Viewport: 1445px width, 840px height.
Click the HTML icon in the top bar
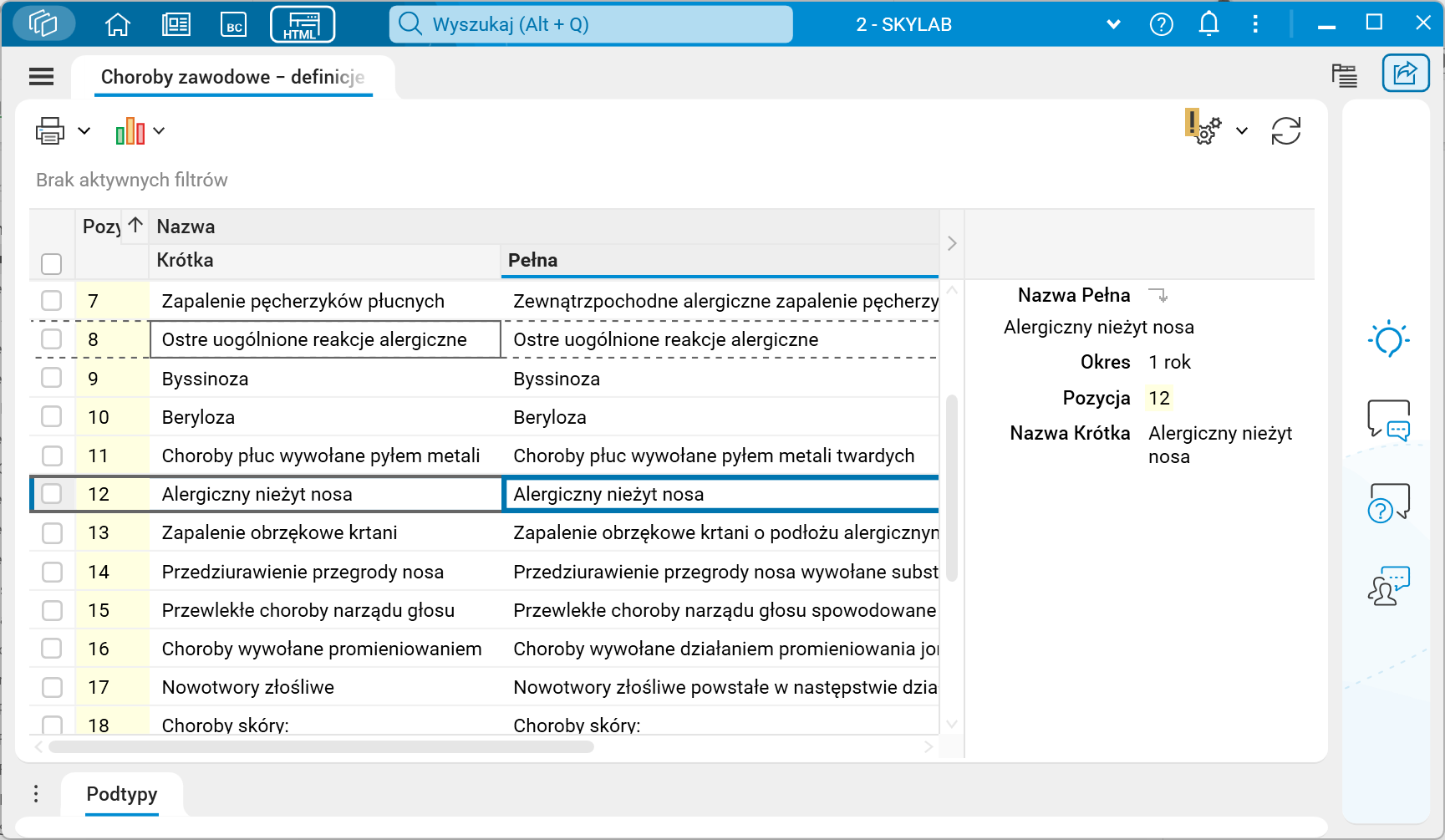[302, 24]
